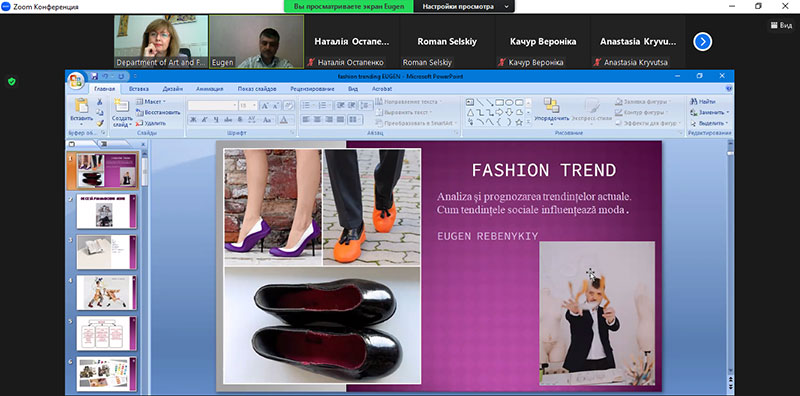The height and width of the screenshot is (396, 800).
Task: Apply bulleted list icon
Action: (x=307, y=105)
